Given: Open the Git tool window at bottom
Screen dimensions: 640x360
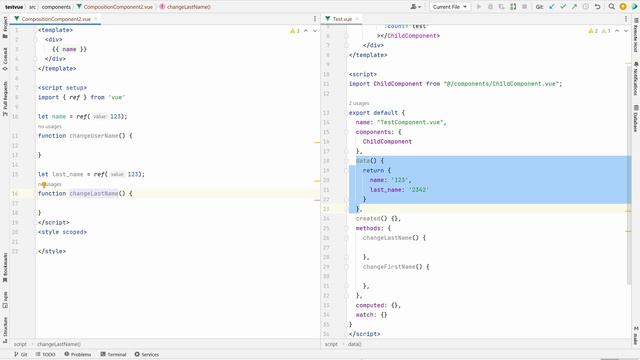Looking at the screenshot, I should pos(20,354).
